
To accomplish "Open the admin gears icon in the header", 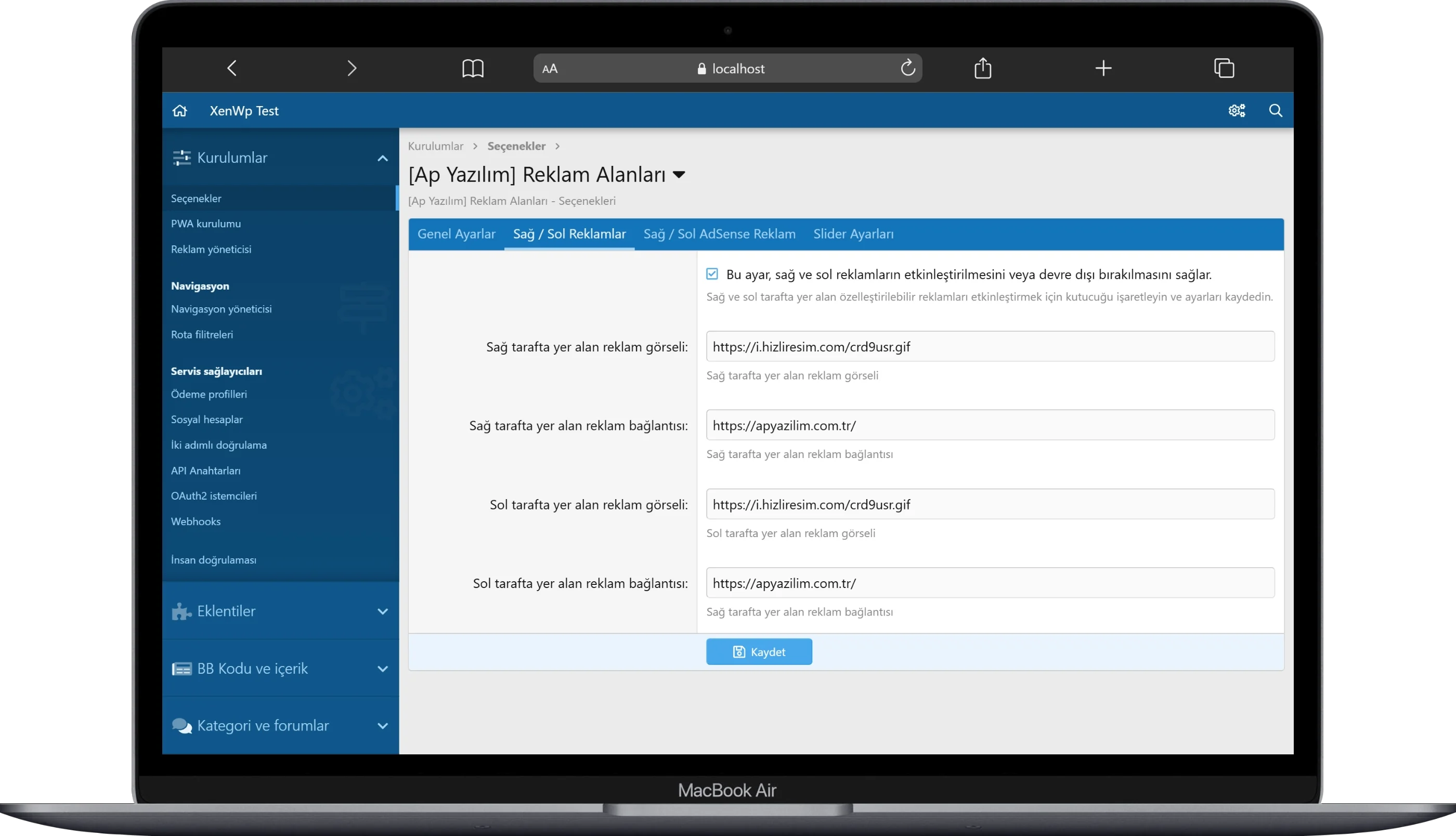I will coord(1236,111).
